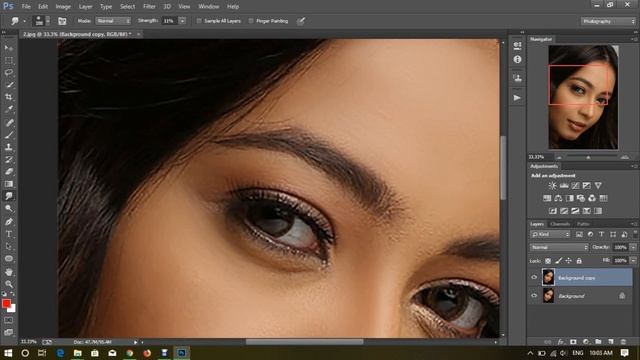Select the Crop tool
Screen dimensions: 640x360
[9, 97]
